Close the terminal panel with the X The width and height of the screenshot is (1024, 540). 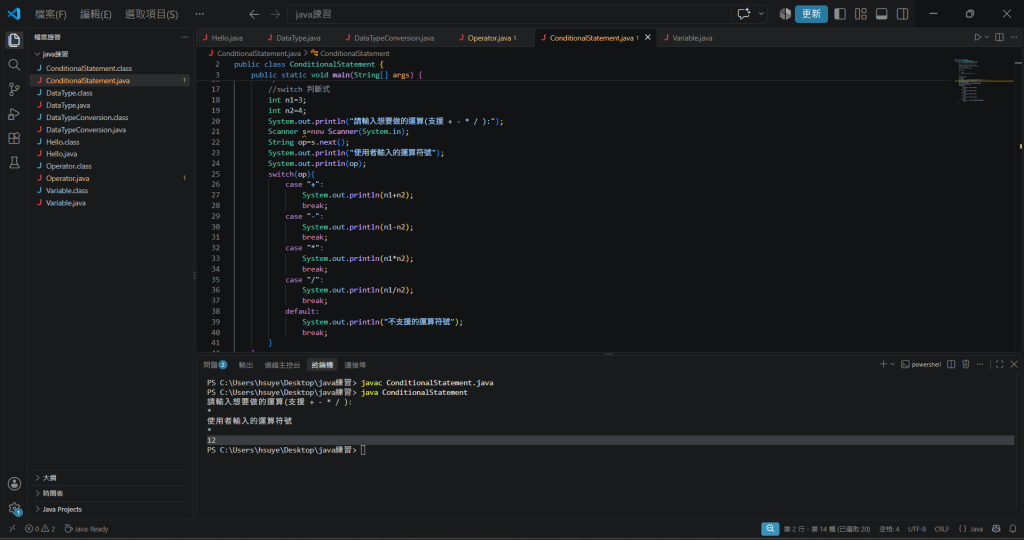coord(1014,364)
